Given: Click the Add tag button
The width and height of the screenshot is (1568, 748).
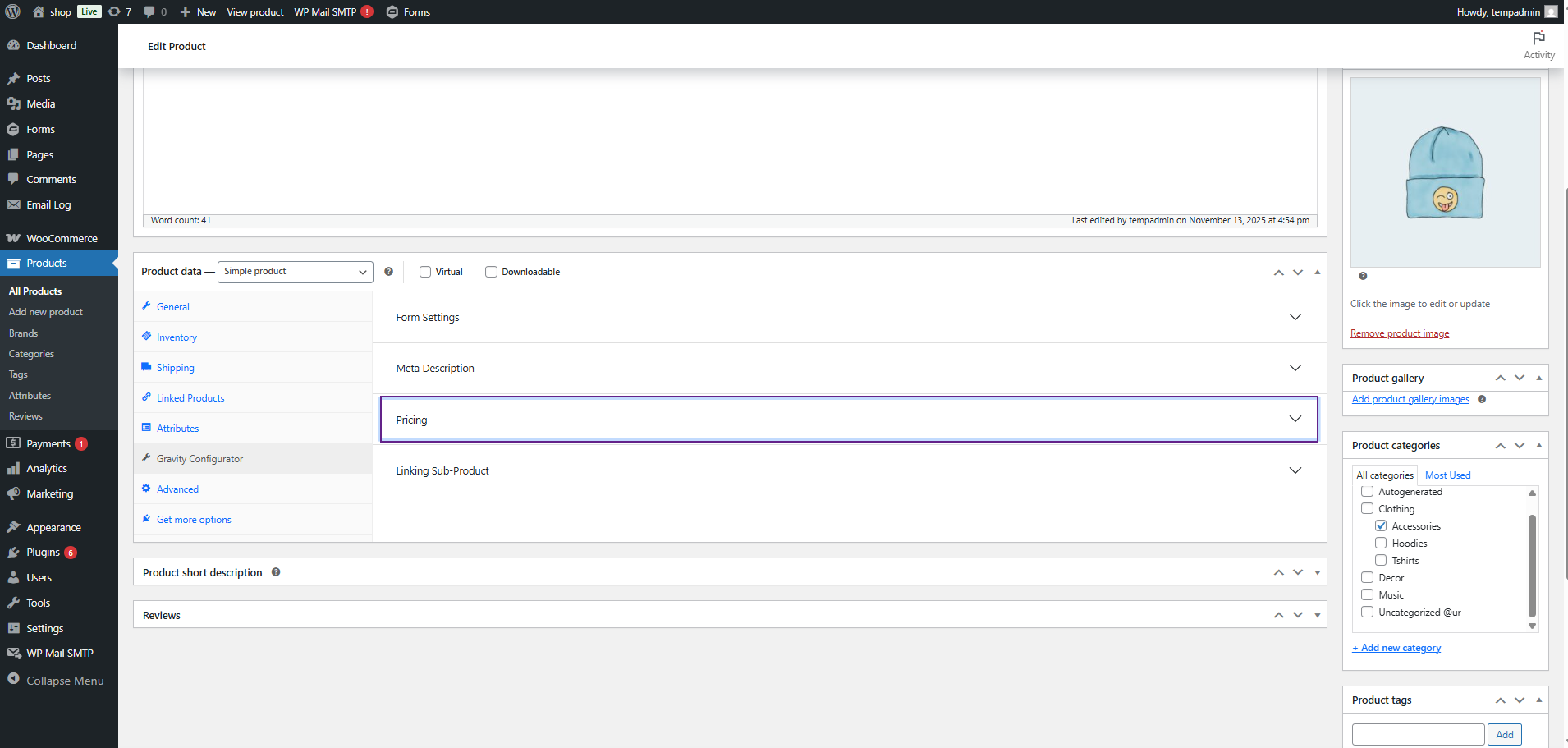Looking at the screenshot, I should pyautogui.click(x=1504, y=735).
